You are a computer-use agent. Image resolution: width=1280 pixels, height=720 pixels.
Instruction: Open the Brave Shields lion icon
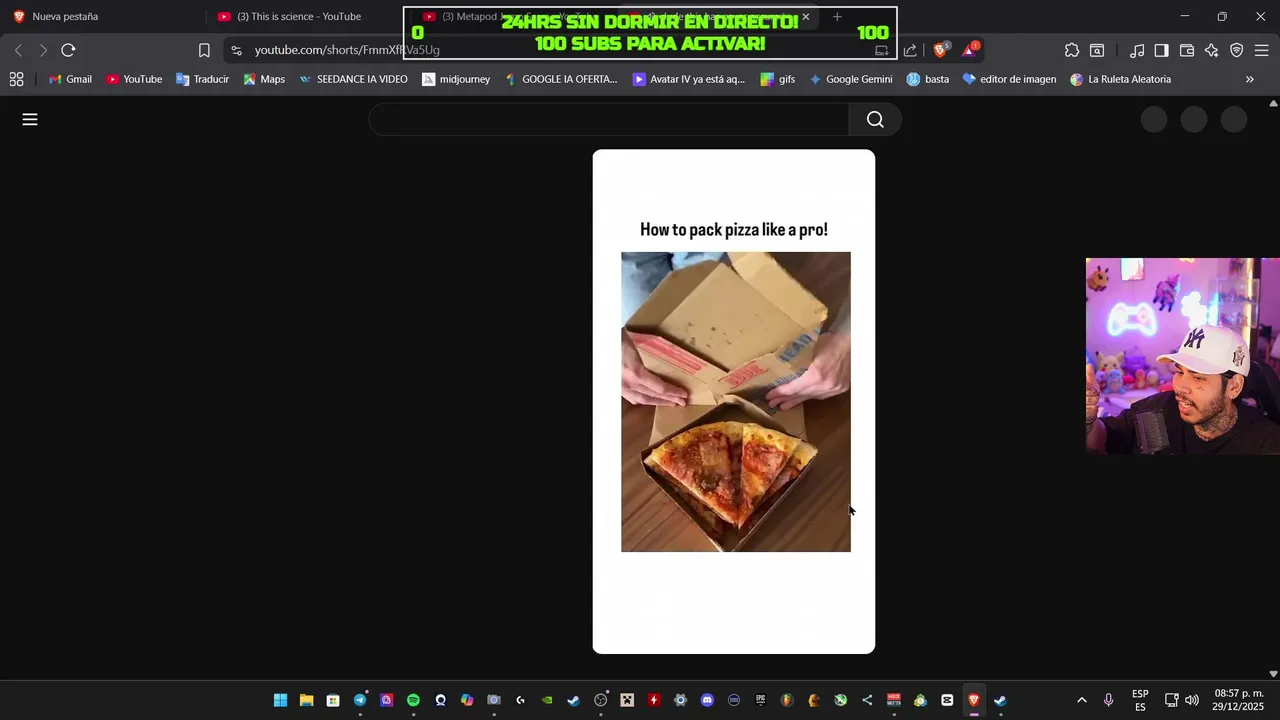pyautogui.click(x=941, y=50)
